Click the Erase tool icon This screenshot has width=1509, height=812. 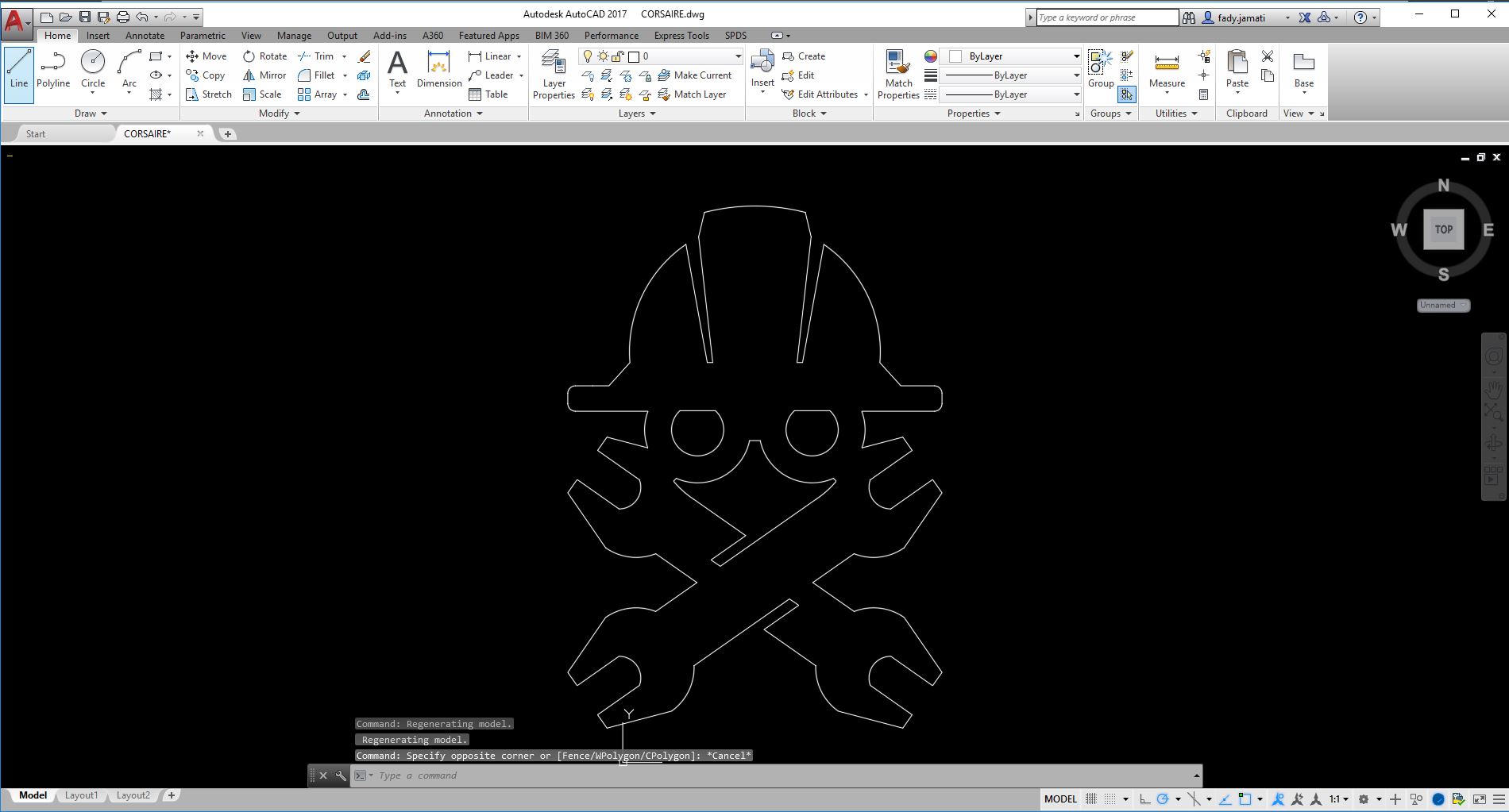pyautogui.click(x=365, y=56)
